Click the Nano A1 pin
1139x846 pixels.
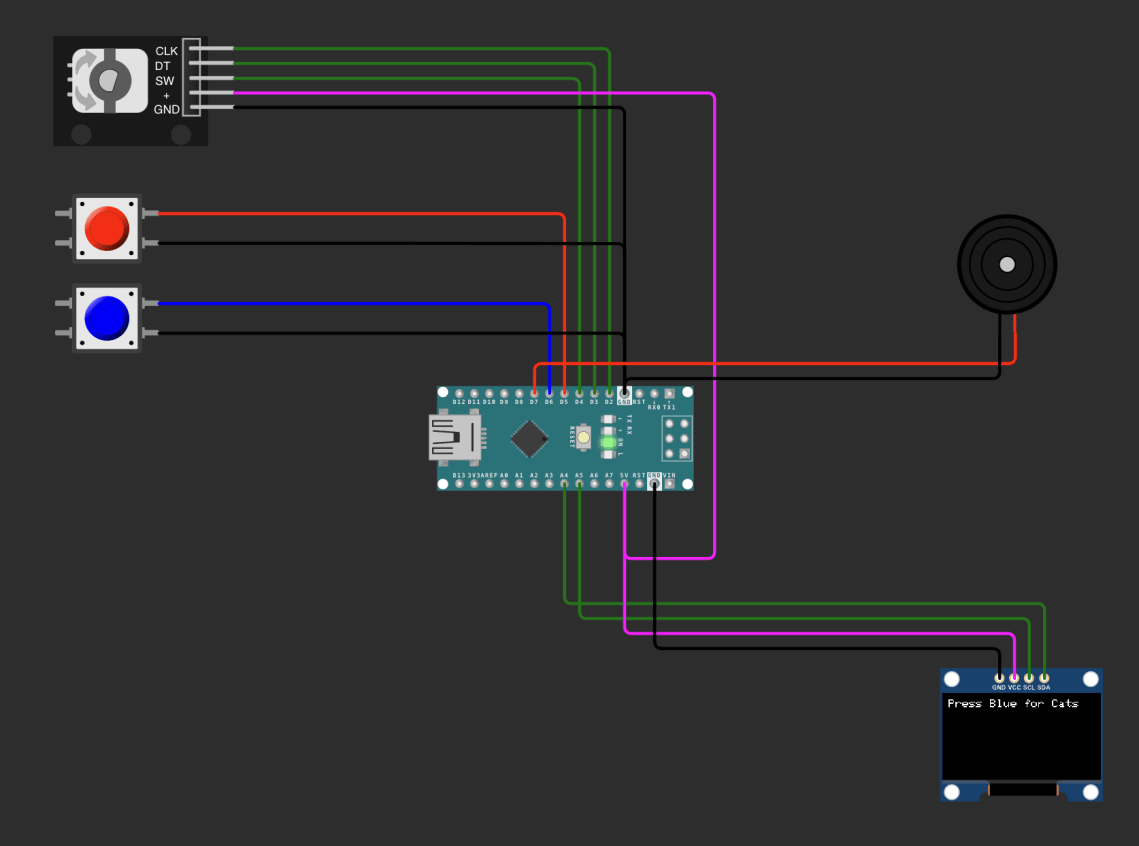tap(519, 484)
